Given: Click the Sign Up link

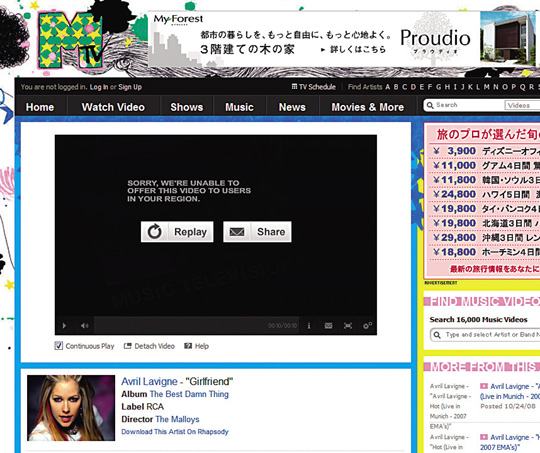Looking at the screenshot, I should 130,87.
